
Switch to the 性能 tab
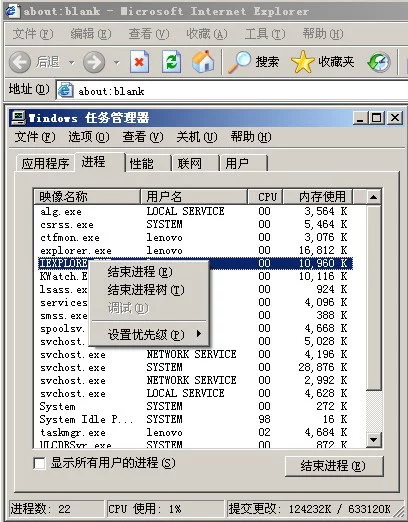(x=148, y=163)
